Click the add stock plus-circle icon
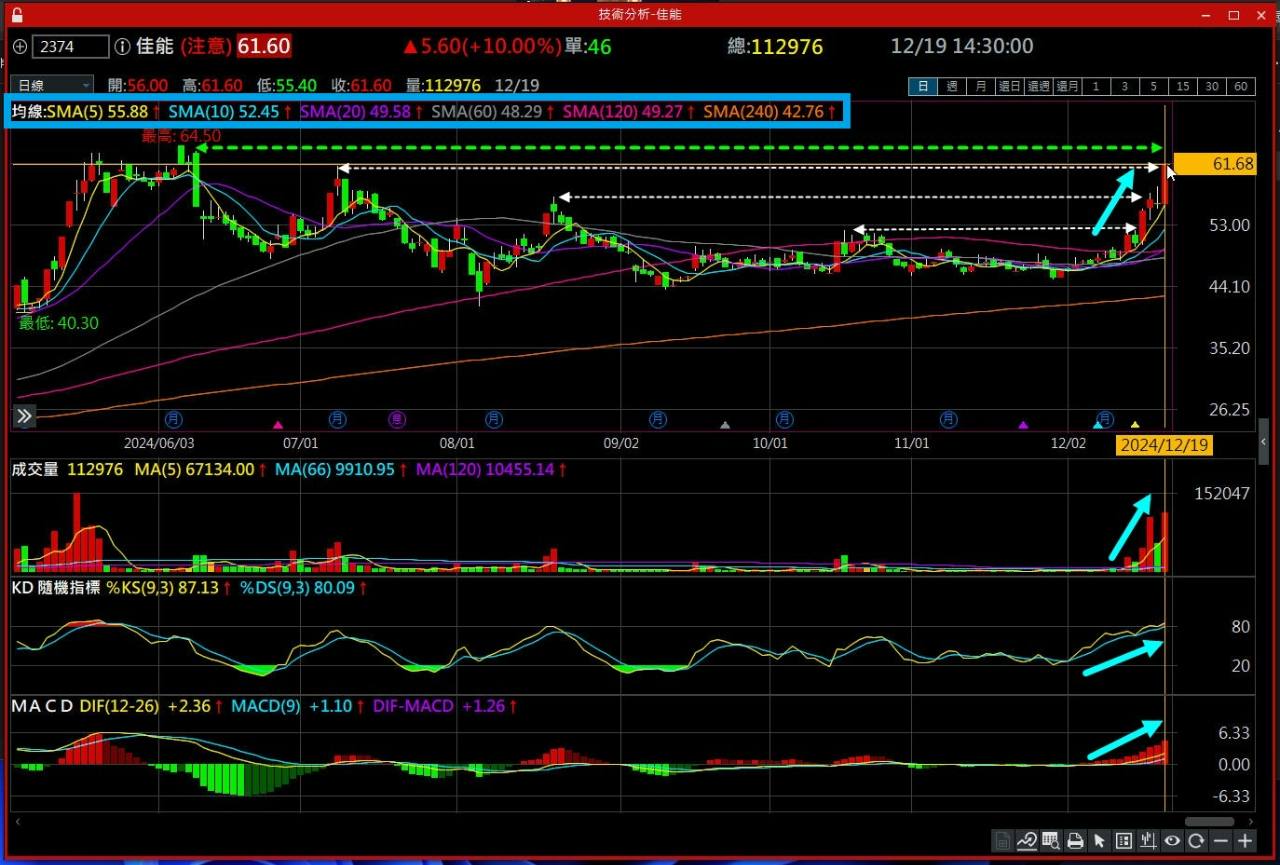 click(20, 47)
